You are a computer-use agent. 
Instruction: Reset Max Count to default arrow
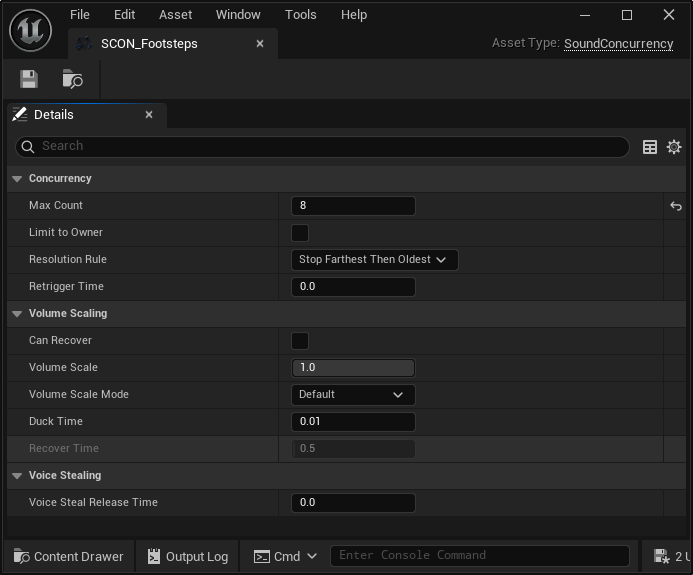(675, 206)
